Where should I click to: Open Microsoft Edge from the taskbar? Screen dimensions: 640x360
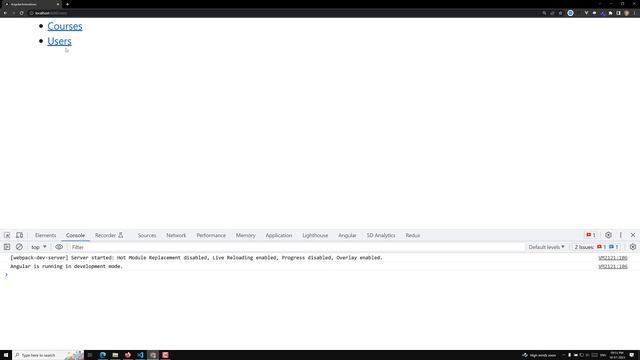coord(102,355)
